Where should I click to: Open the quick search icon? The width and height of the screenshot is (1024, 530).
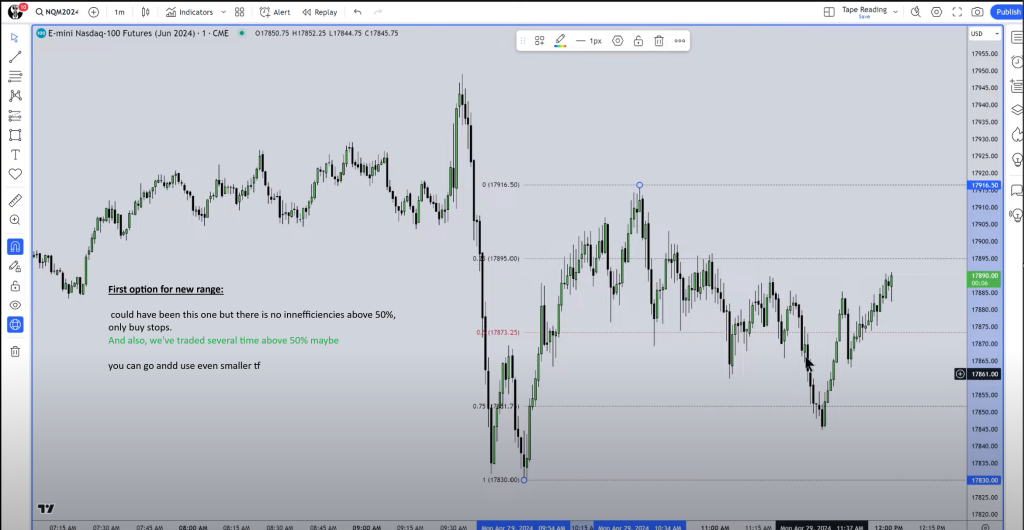pos(916,12)
